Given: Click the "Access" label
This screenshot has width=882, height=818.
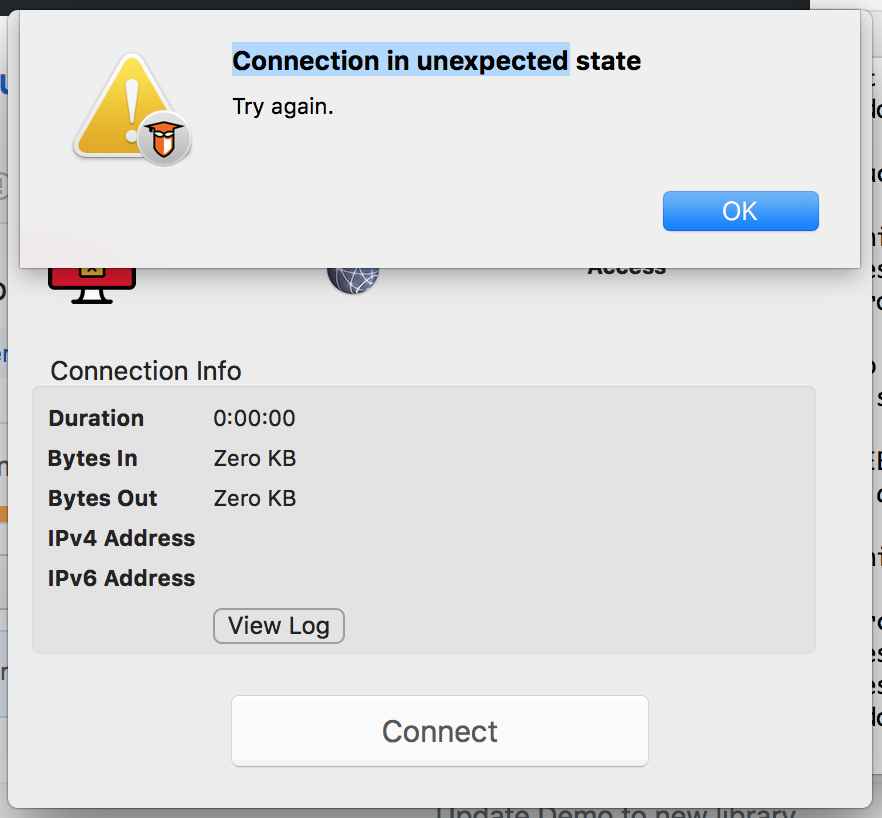Looking at the screenshot, I should point(626,266).
